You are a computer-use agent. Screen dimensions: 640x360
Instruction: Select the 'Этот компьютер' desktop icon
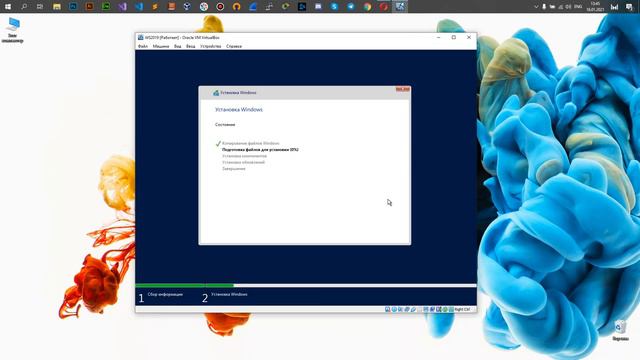coord(13,30)
